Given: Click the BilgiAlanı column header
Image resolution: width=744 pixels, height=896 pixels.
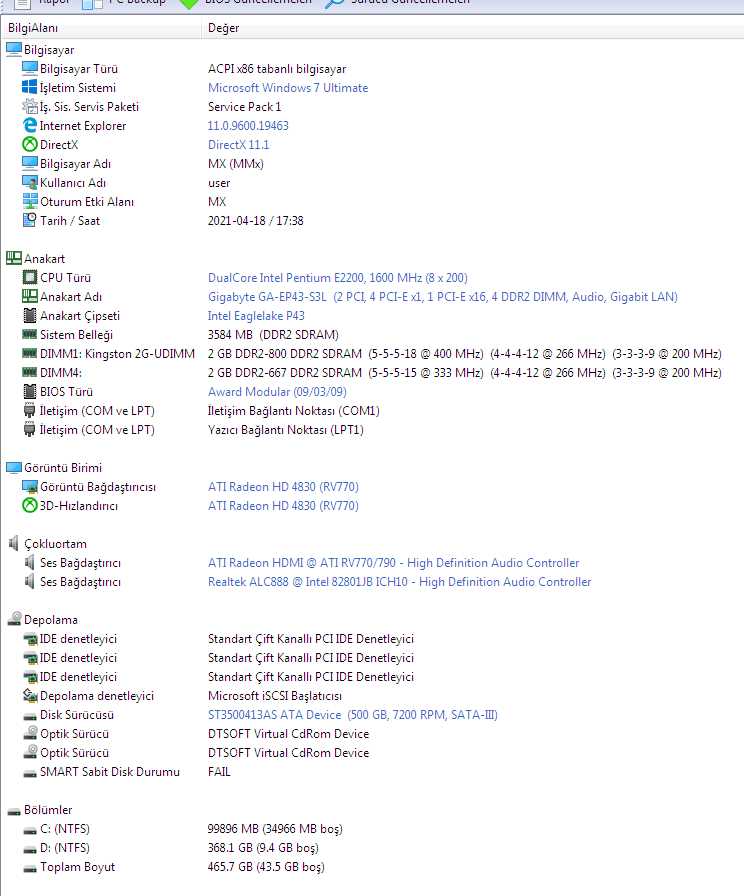Looking at the screenshot, I should 36,28.
